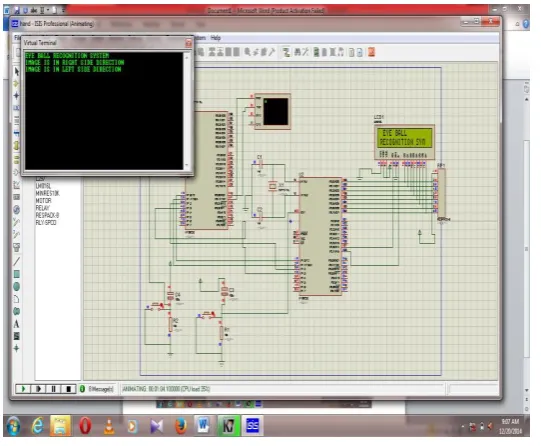Image resolution: width=541 pixels, height=446 pixels.
Task: Select the Junction Dot mode tool
Action: point(17,96)
